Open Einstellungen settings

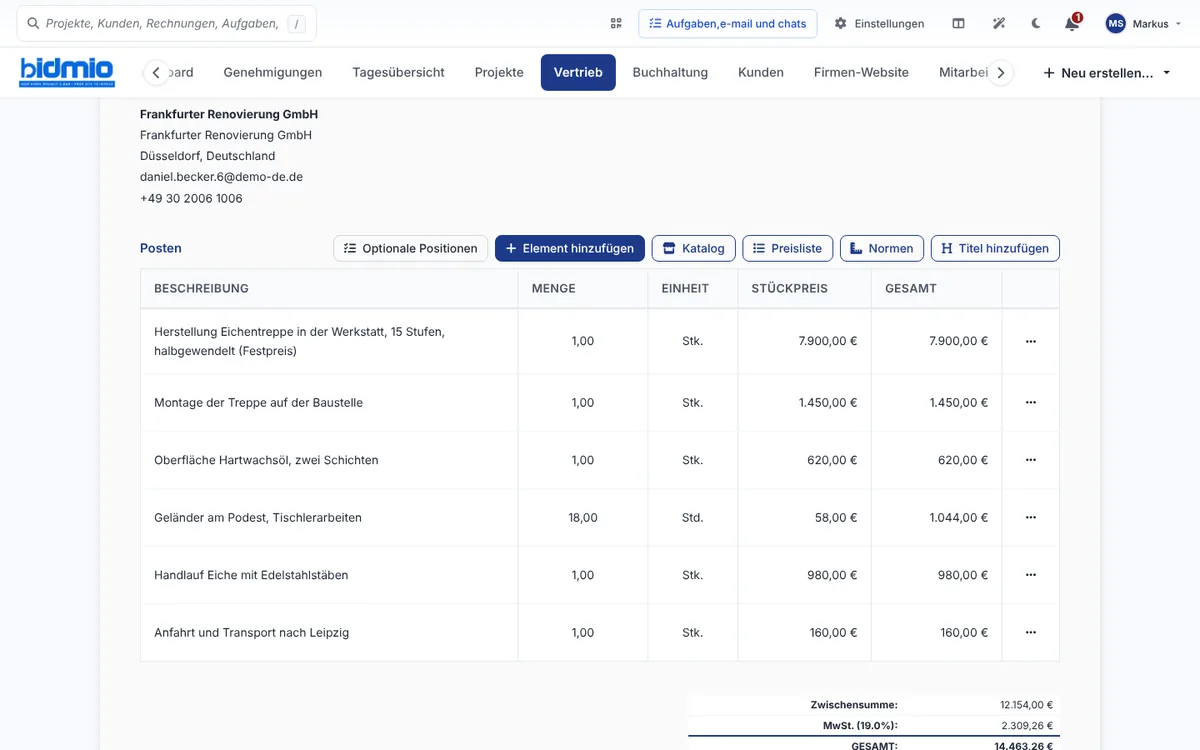tap(880, 23)
